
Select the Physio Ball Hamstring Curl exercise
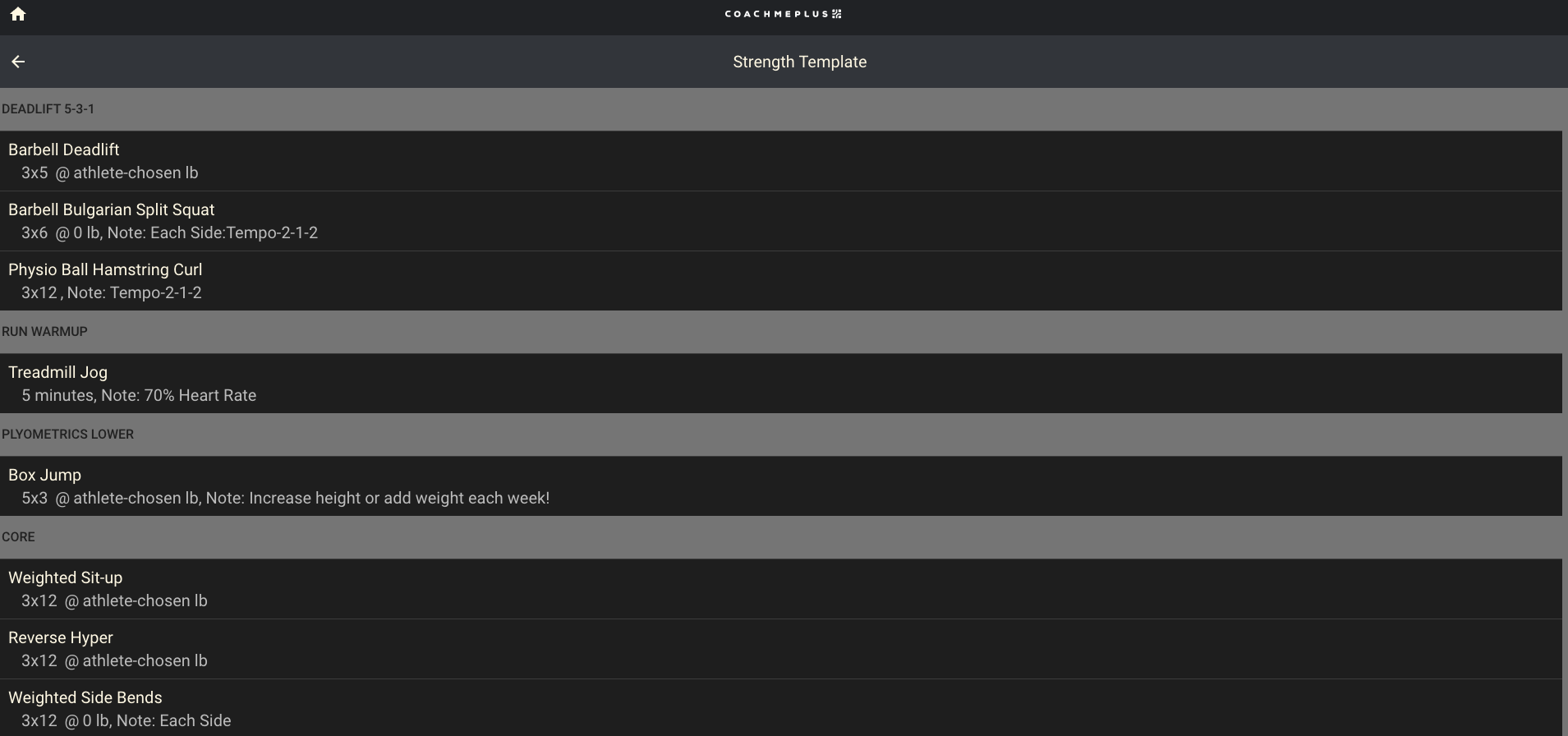[781, 281]
